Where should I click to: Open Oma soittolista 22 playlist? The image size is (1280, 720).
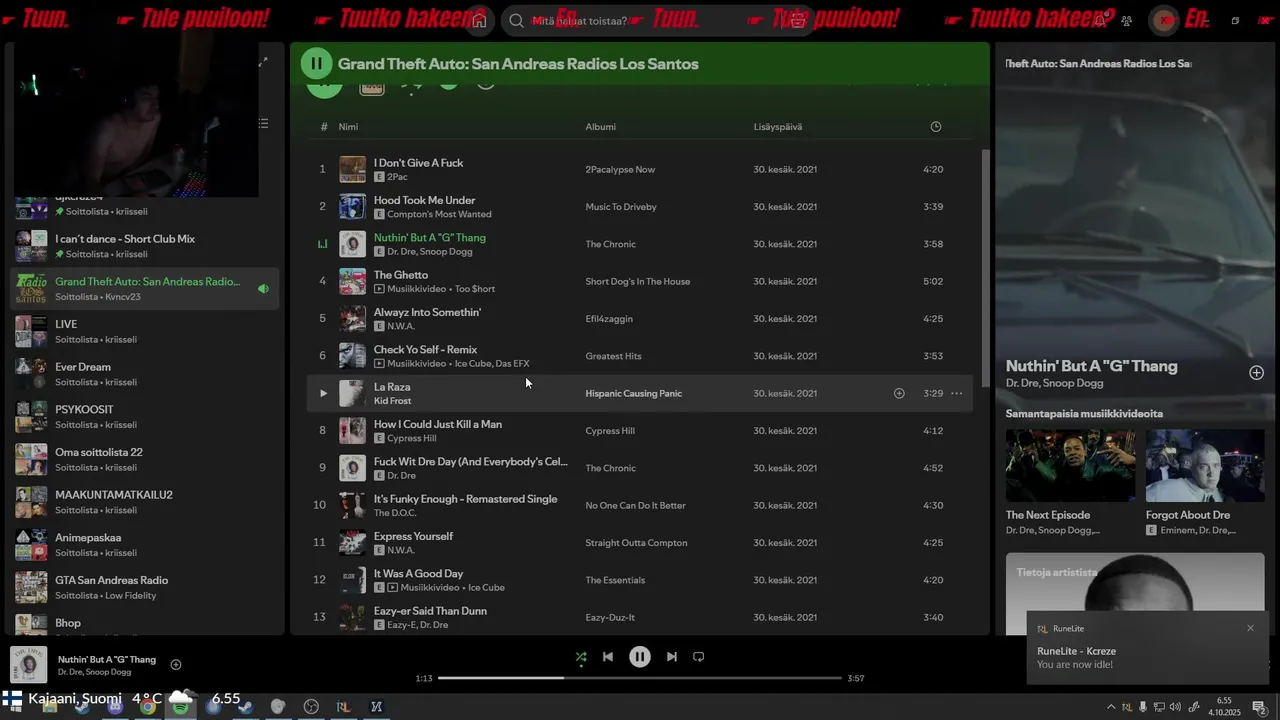(145, 460)
